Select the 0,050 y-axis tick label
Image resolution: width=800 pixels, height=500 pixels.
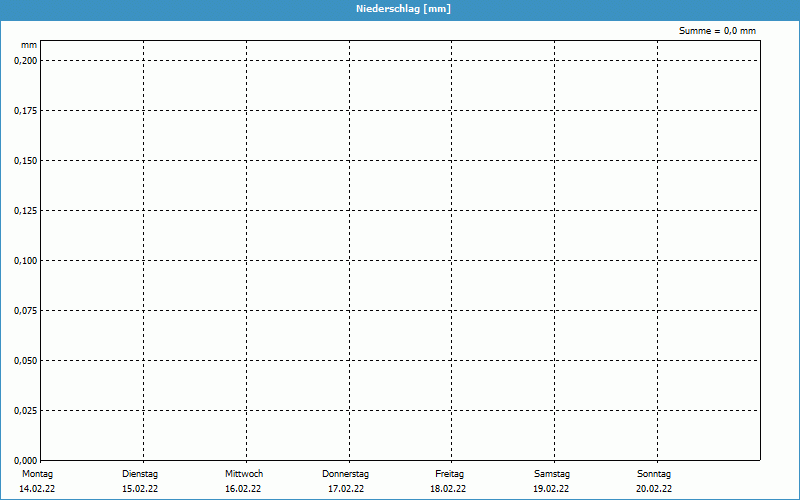pyautogui.click(x=25, y=360)
